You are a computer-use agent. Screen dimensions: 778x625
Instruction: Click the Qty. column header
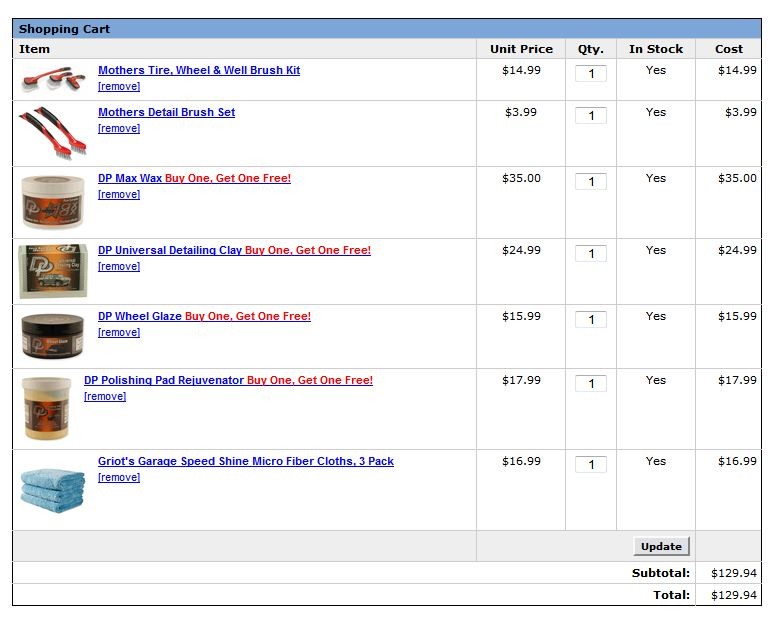coord(590,49)
